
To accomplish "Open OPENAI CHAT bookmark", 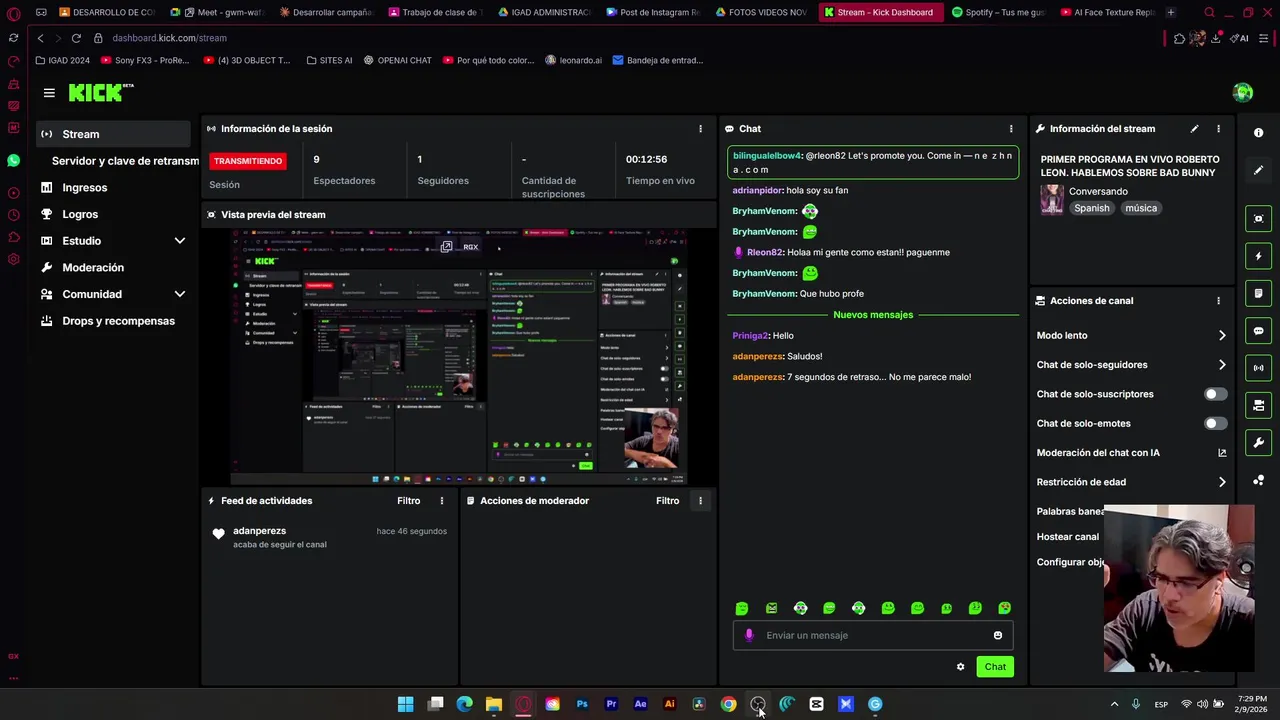I will [397, 60].
